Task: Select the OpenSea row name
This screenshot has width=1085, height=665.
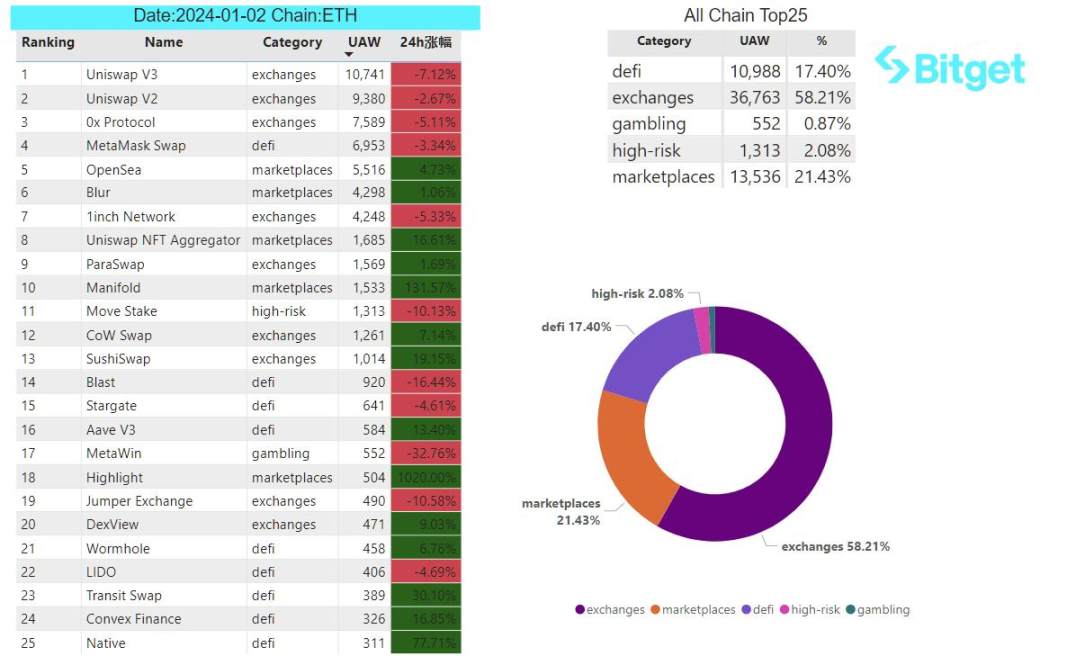Action: pos(114,170)
